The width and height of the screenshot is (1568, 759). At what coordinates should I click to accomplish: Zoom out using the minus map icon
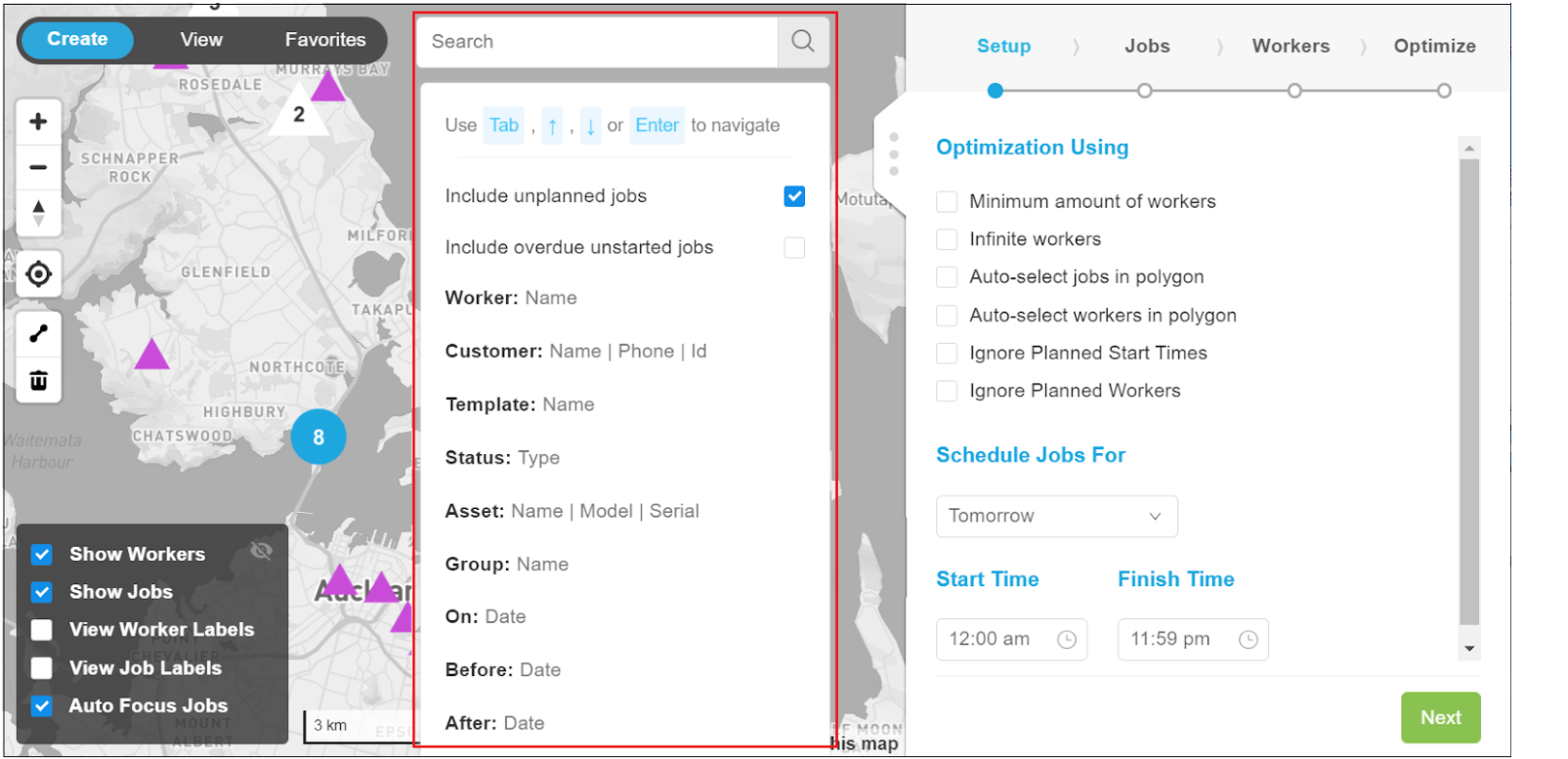[x=38, y=167]
